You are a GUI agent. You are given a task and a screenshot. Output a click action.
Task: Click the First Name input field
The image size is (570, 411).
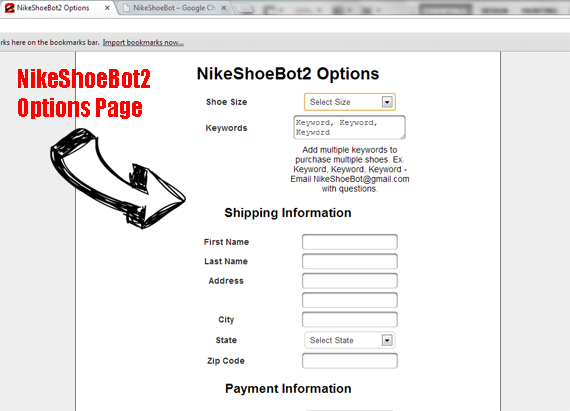(x=350, y=242)
